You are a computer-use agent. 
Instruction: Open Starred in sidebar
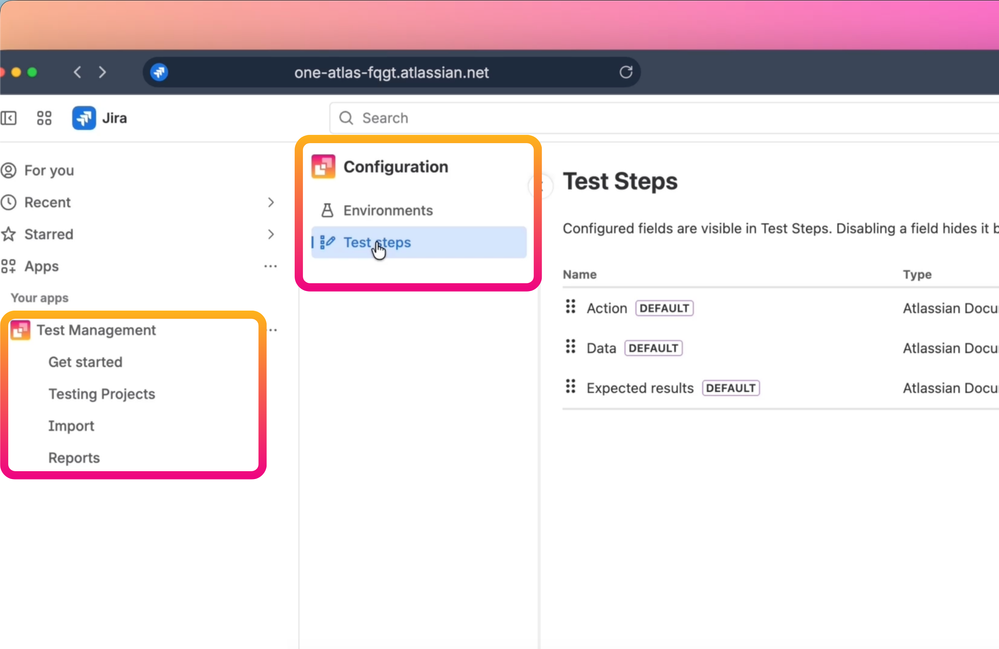point(49,234)
